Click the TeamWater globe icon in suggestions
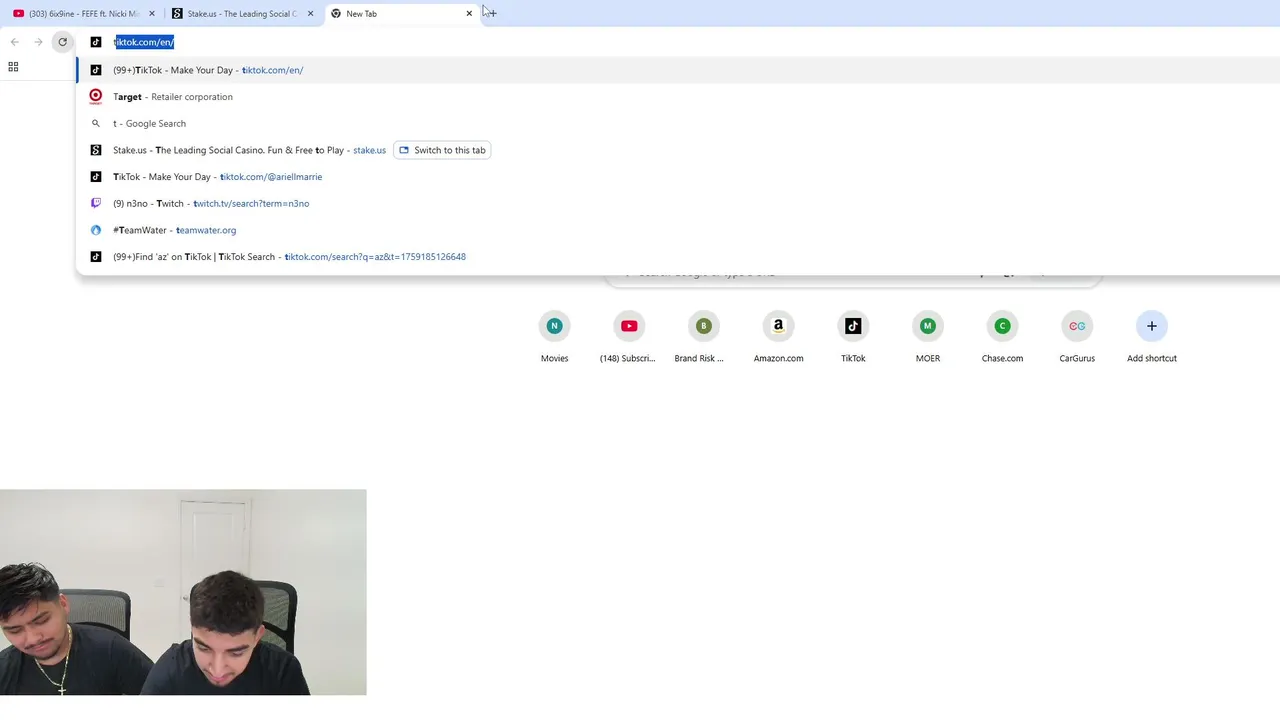 96,230
